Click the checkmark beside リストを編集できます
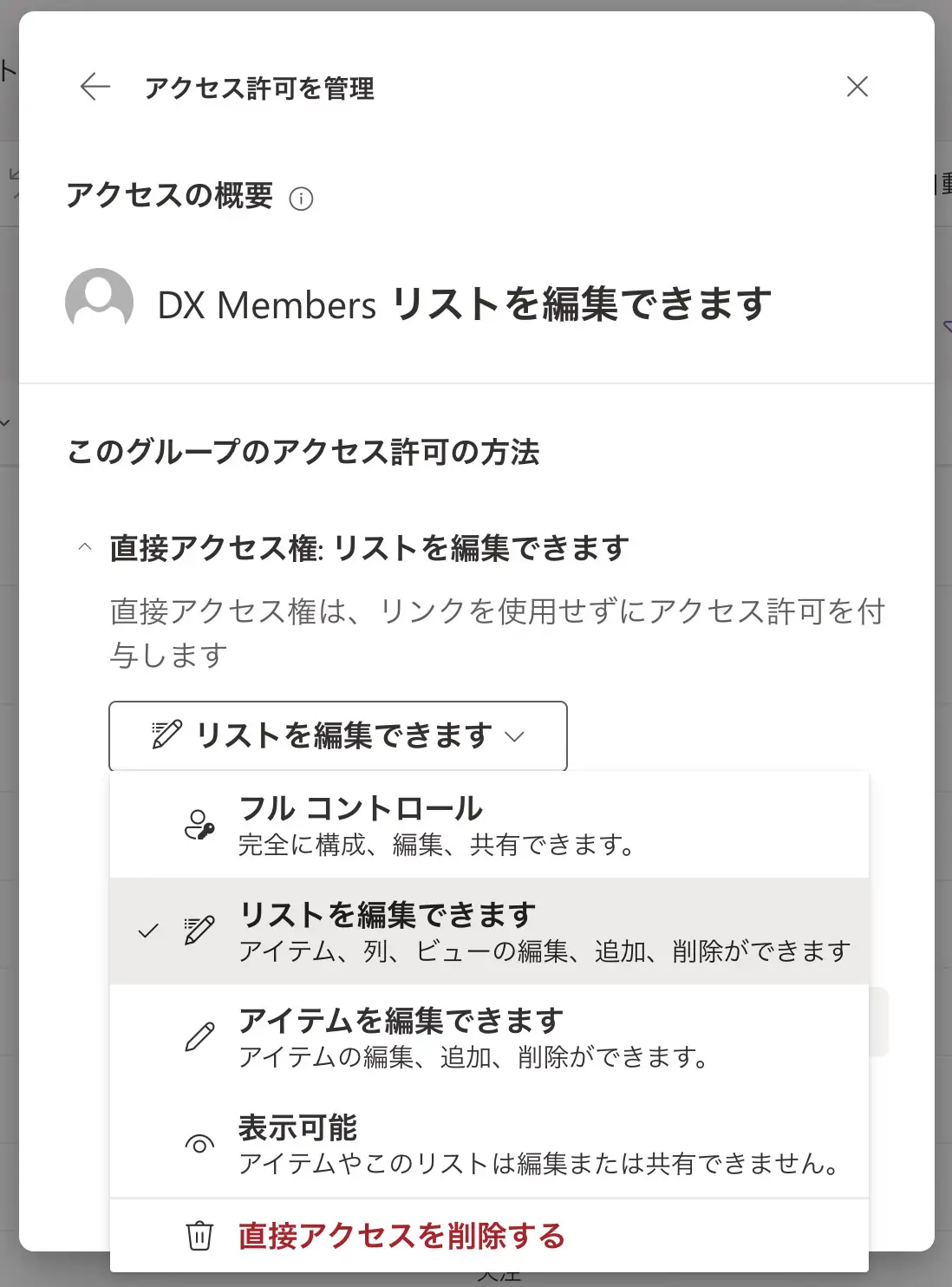The image size is (952, 1287). click(x=149, y=931)
